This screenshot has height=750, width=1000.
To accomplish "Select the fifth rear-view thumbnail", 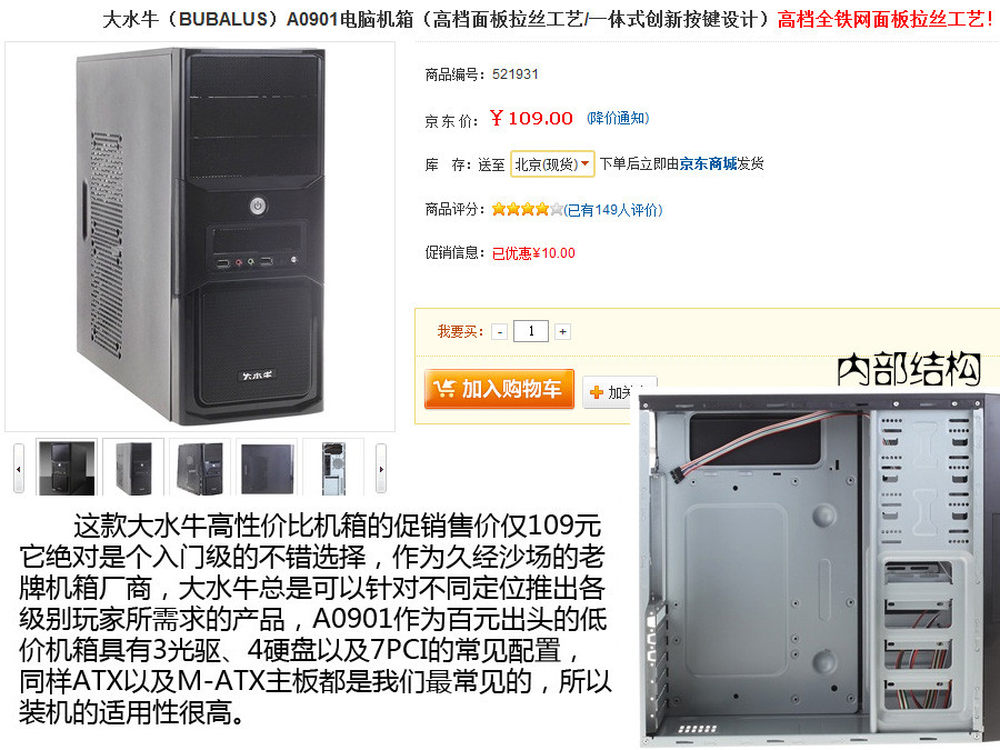I will click(x=334, y=467).
